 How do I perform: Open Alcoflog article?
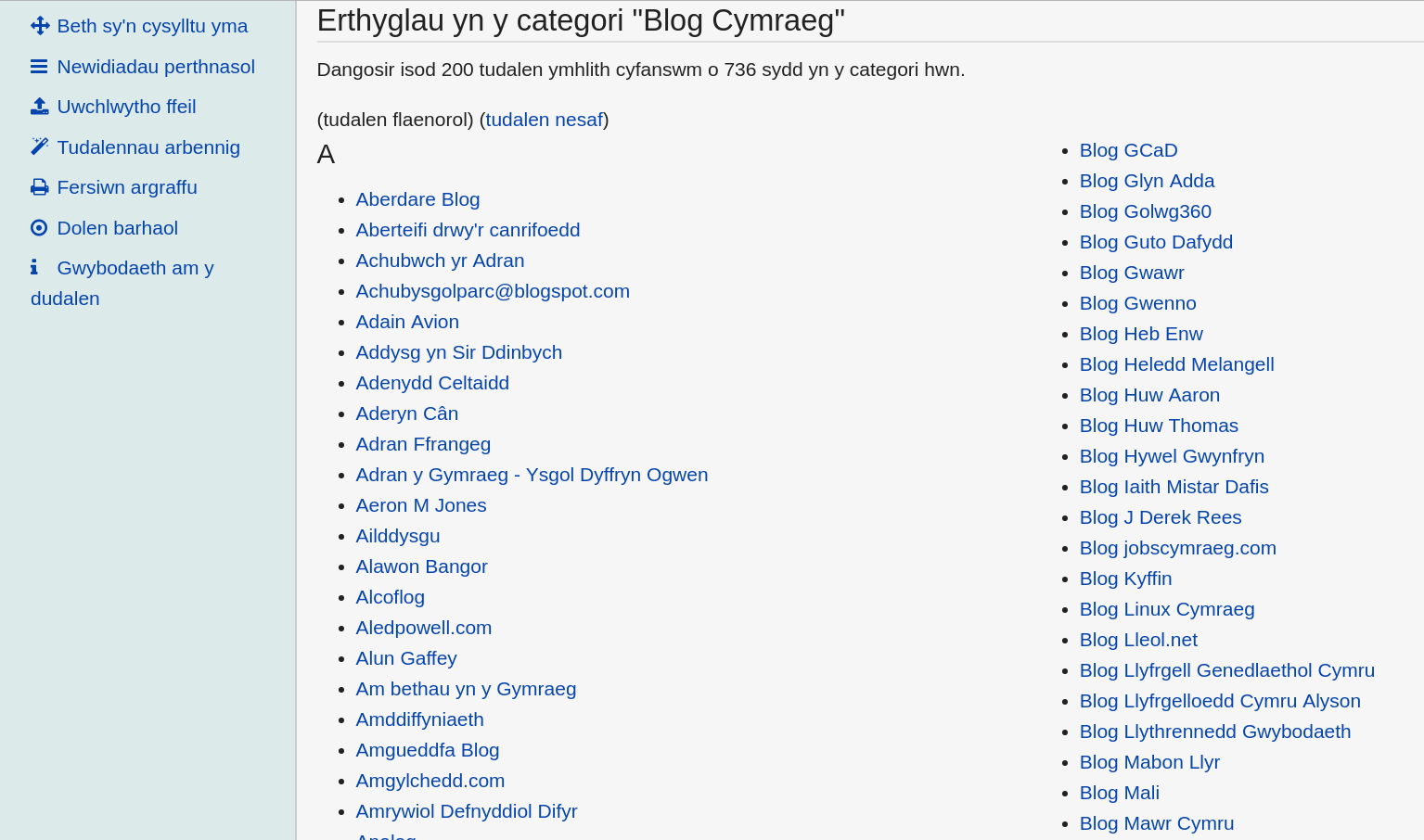[x=391, y=597]
